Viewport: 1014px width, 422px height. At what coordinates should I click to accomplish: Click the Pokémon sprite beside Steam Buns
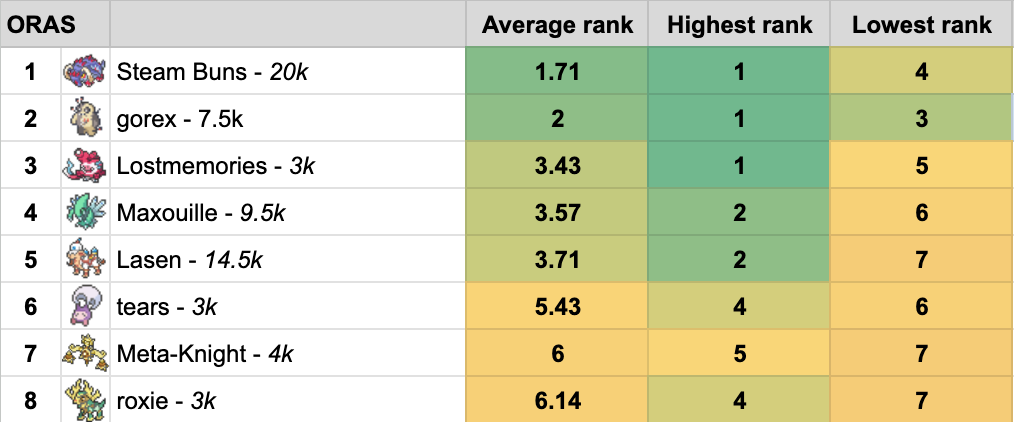tap(85, 72)
